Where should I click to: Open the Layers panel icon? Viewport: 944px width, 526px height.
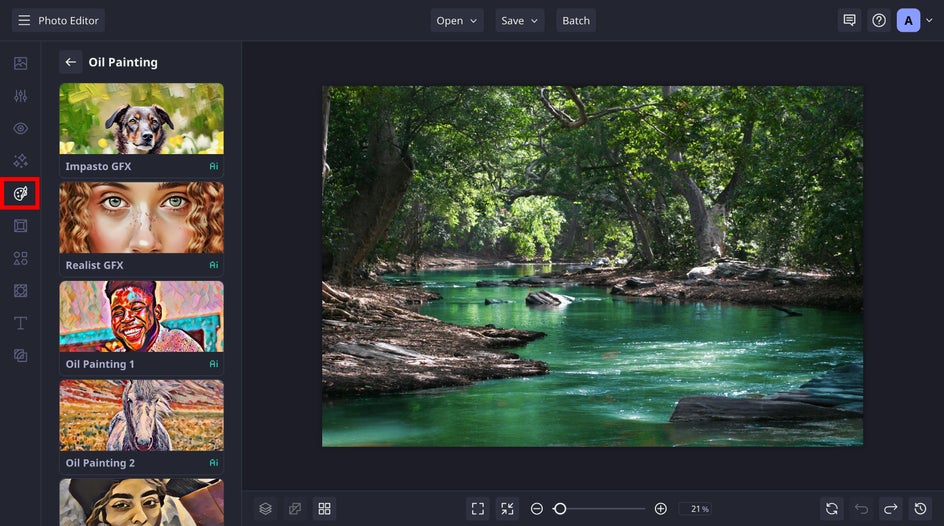(266, 509)
